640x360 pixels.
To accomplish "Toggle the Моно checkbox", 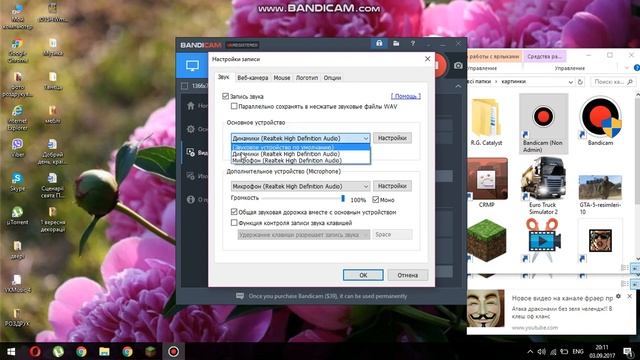I will coord(376,200).
